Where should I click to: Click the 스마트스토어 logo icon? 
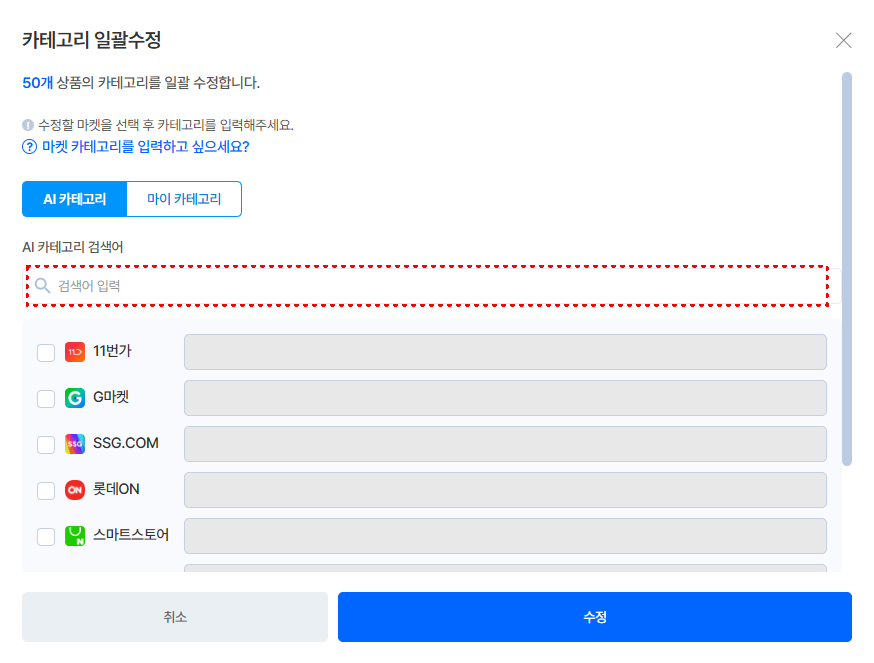click(75, 536)
